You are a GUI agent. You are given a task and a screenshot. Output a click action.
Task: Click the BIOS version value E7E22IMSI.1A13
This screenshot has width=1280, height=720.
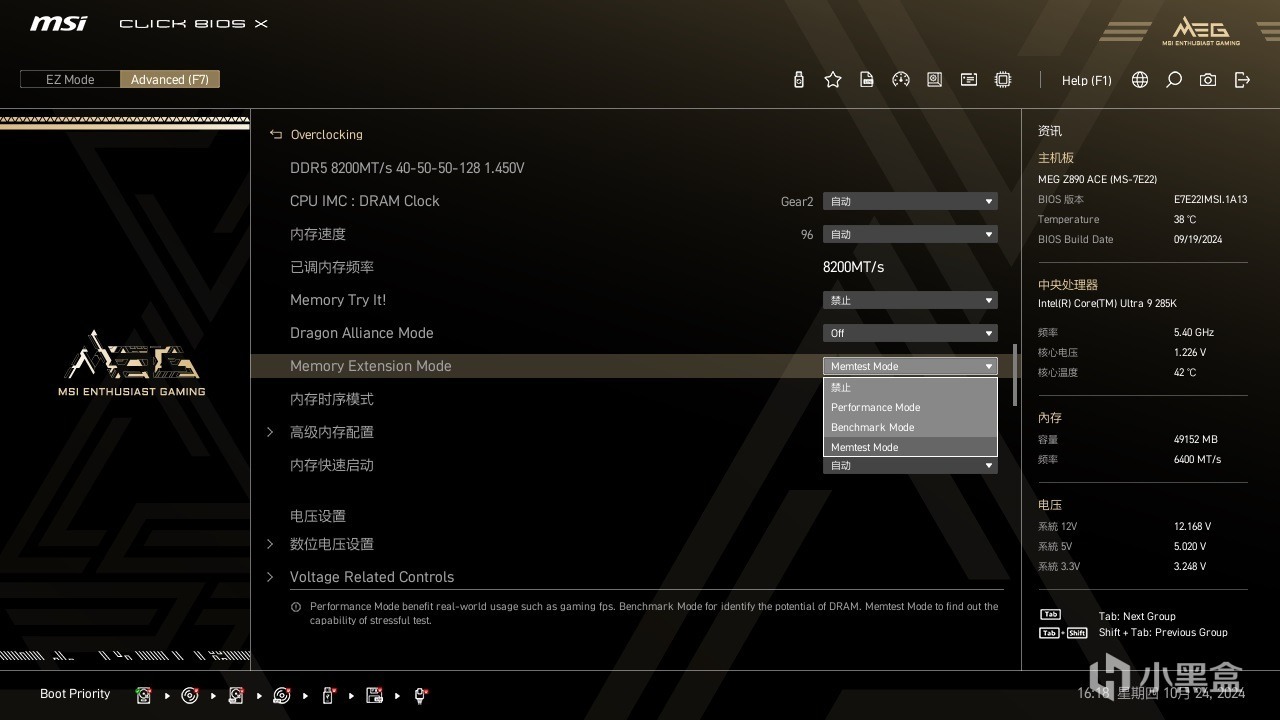click(1210, 199)
